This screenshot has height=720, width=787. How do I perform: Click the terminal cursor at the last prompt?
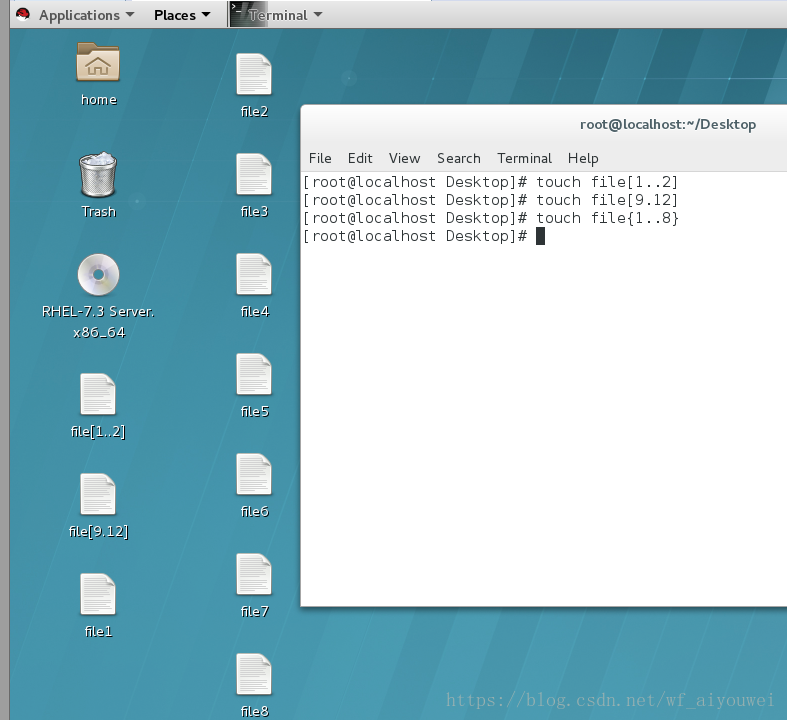(x=540, y=236)
